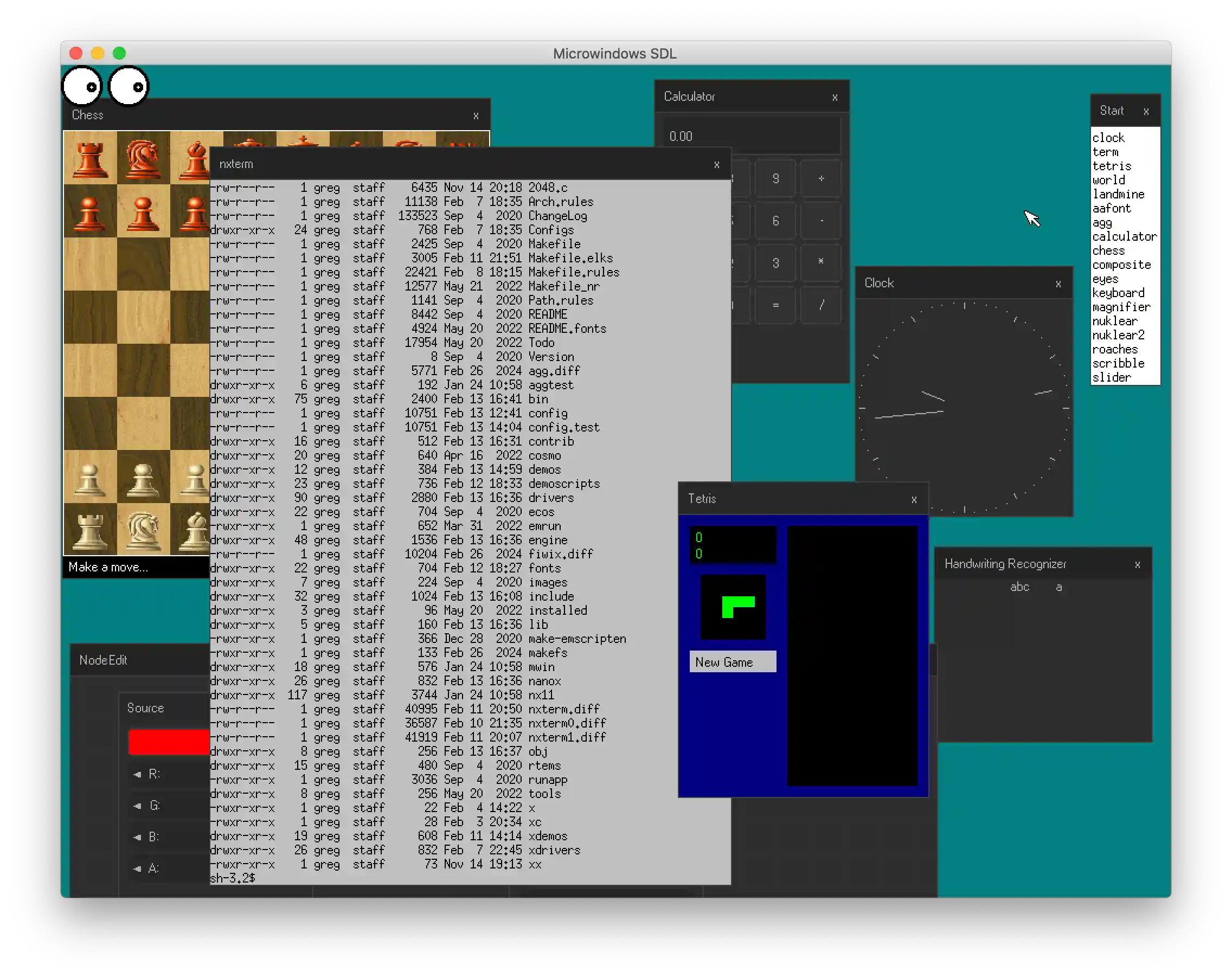Click the red rook on the chessboard

click(89, 158)
